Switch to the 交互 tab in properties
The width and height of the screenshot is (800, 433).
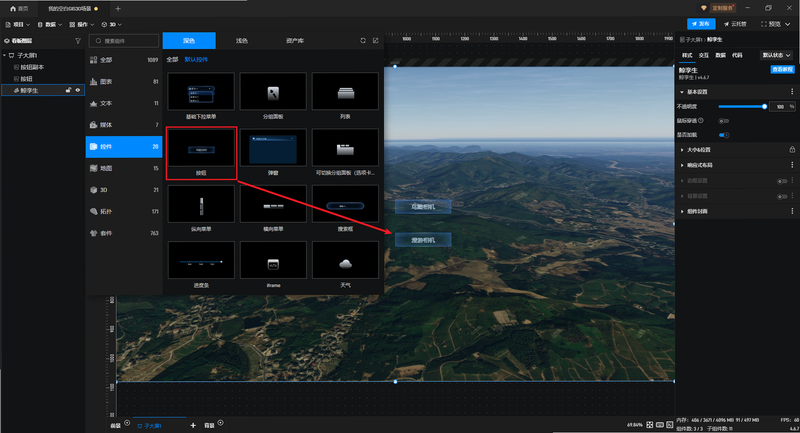click(x=704, y=55)
